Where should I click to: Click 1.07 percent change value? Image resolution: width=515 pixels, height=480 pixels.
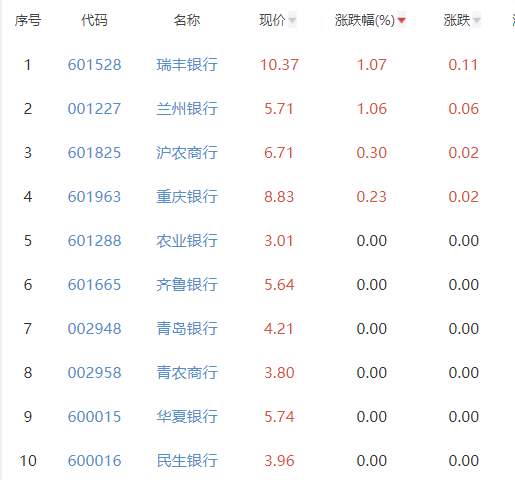[x=372, y=65]
